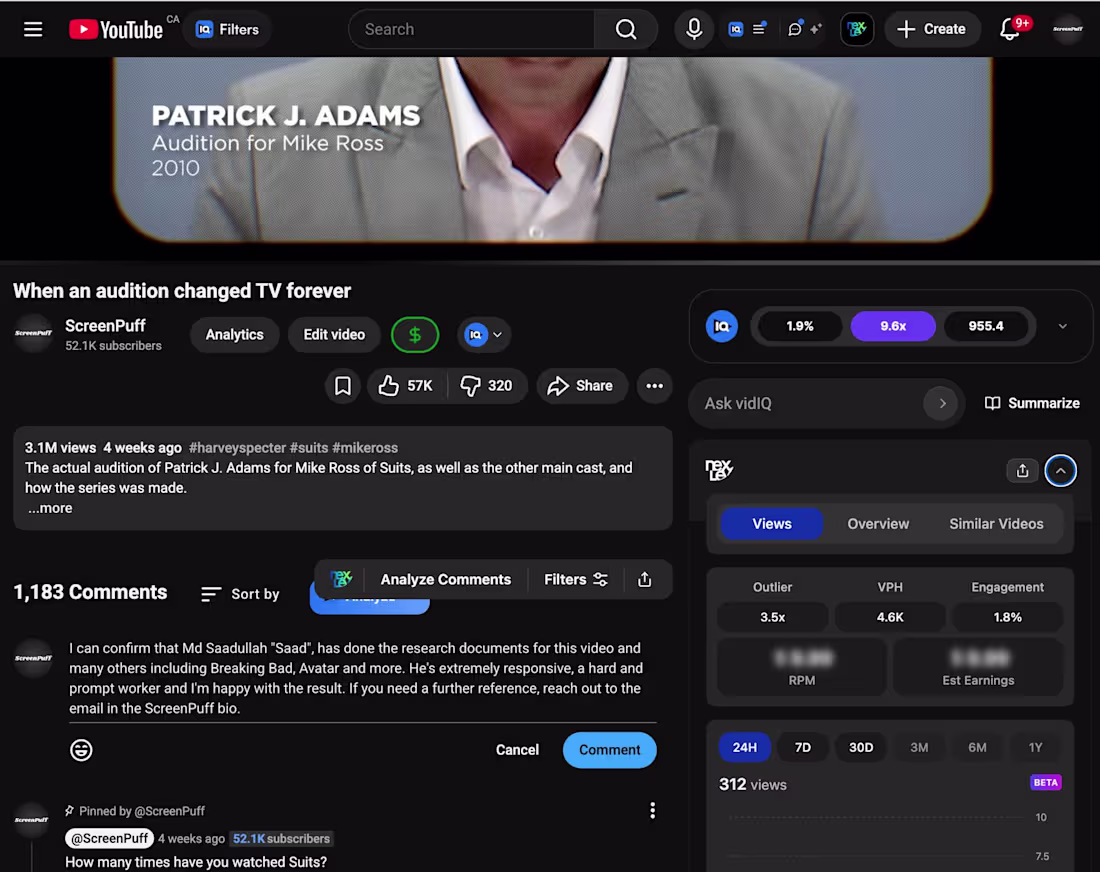Post with the blue Comment button
Image resolution: width=1100 pixels, height=872 pixels.
pyautogui.click(x=610, y=750)
